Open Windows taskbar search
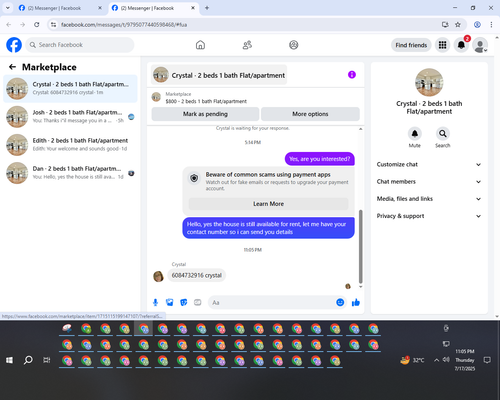This screenshot has height=400, width=500. (x=28, y=360)
